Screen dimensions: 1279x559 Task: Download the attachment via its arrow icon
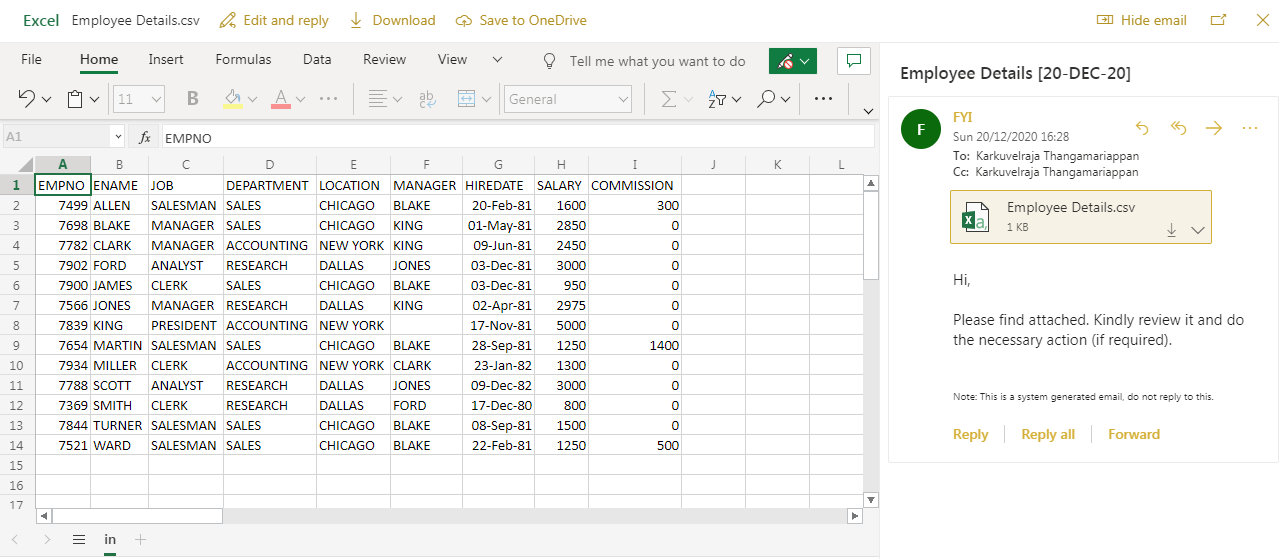1171,230
